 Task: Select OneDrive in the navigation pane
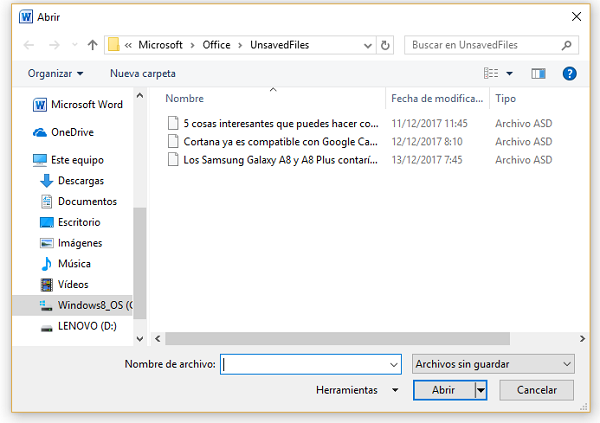coord(71,132)
